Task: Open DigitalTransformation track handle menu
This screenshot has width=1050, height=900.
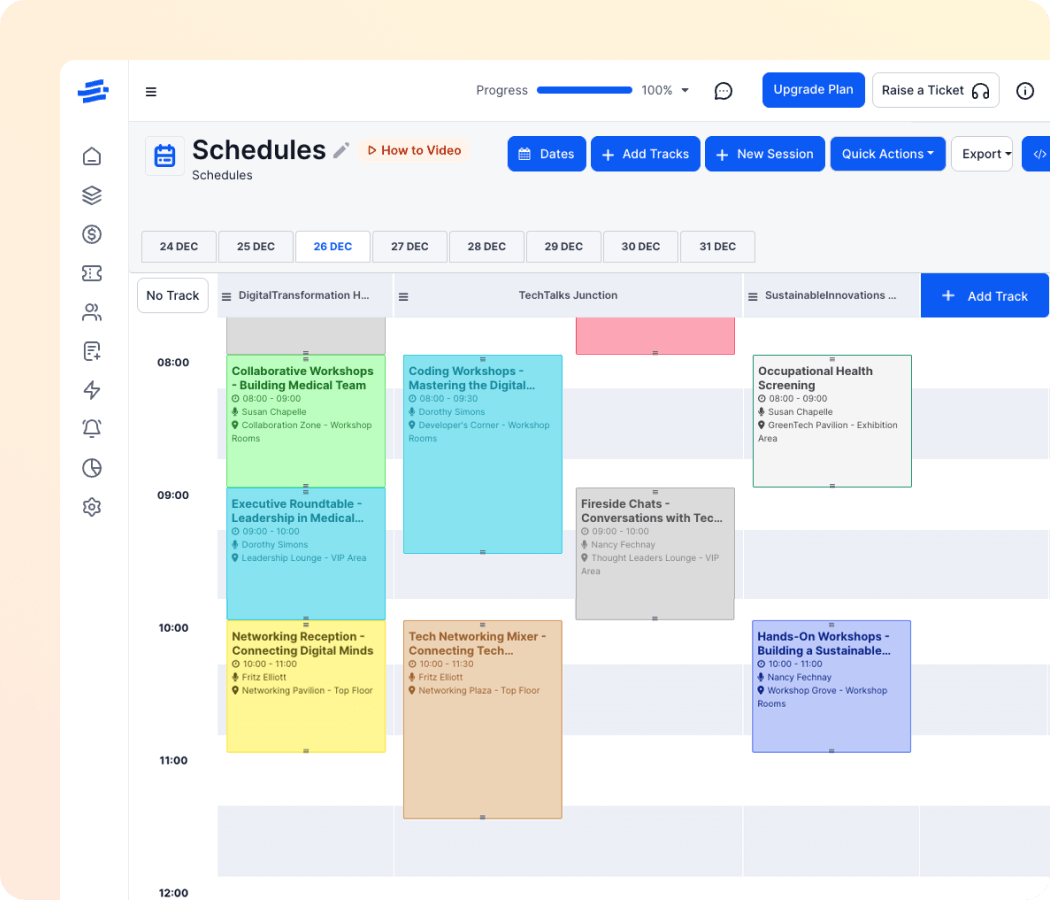Action: click(x=226, y=297)
